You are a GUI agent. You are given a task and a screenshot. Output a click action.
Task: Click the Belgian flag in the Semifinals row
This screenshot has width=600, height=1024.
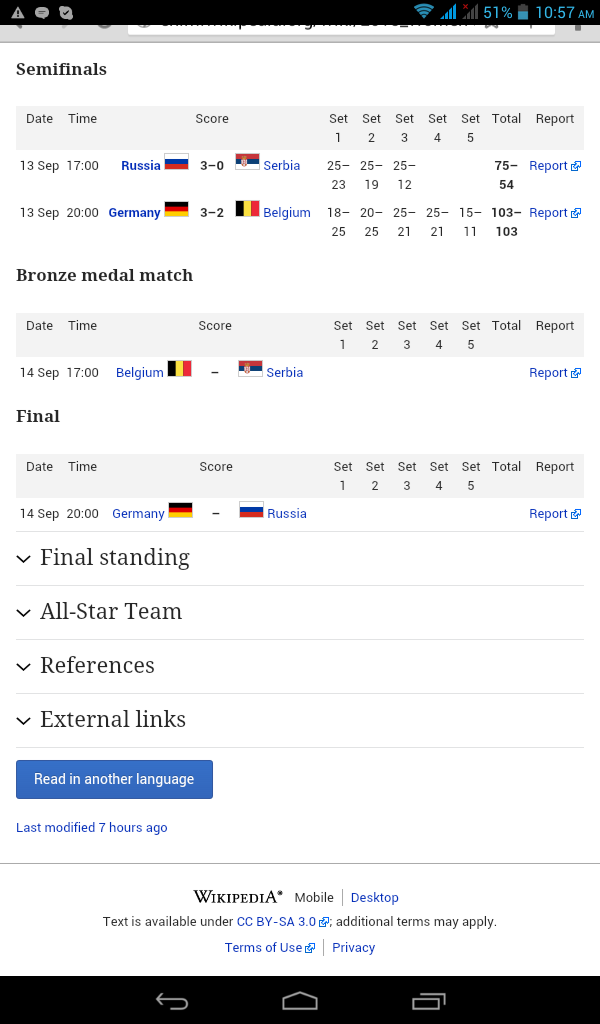pyautogui.click(x=247, y=209)
